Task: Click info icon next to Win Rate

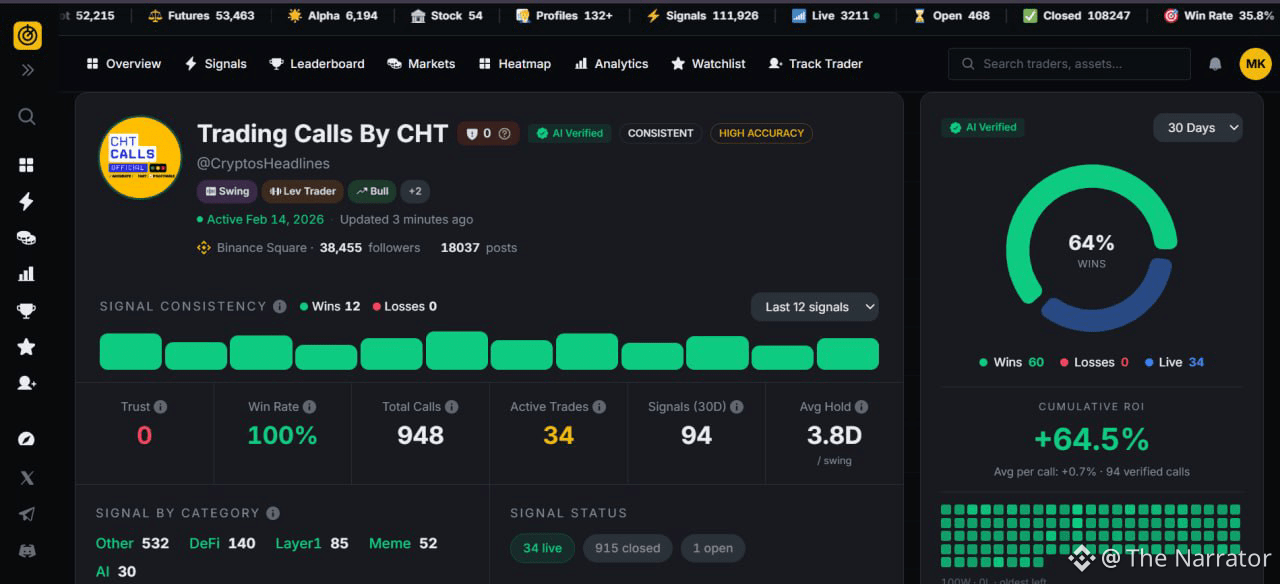Action: [310, 407]
